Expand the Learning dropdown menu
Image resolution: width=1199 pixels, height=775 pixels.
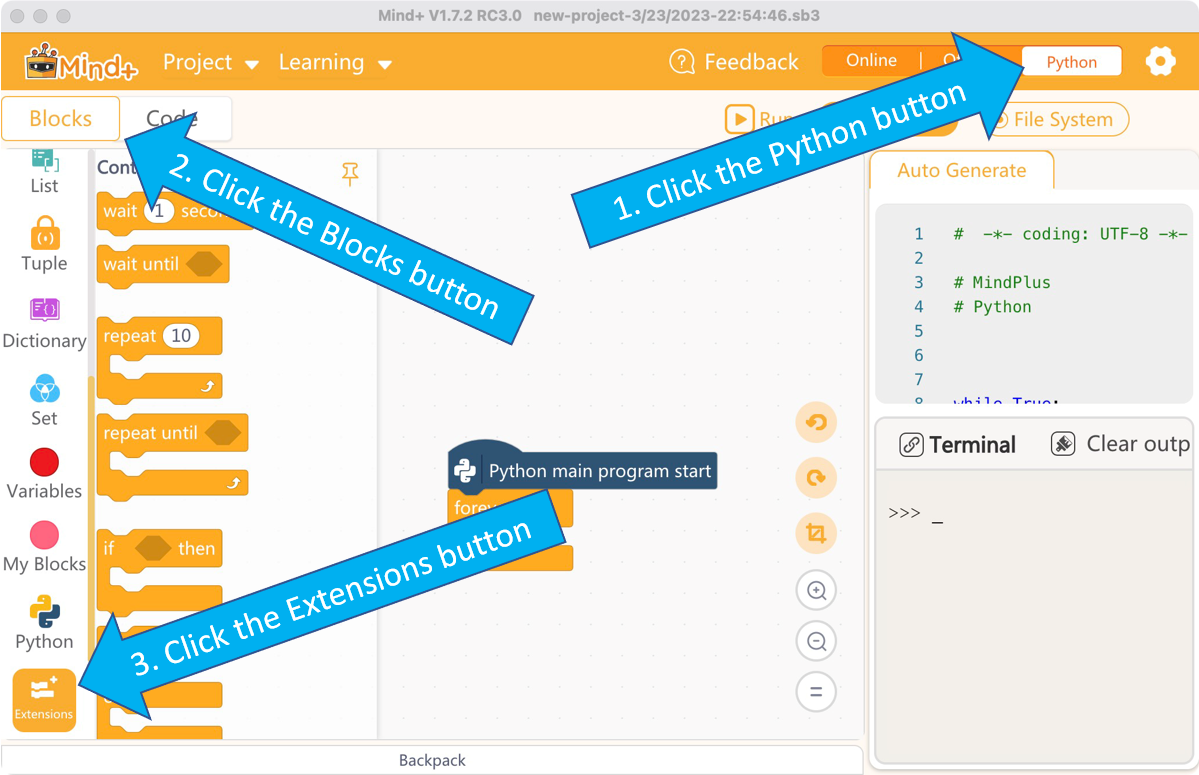pyautogui.click(x=334, y=63)
